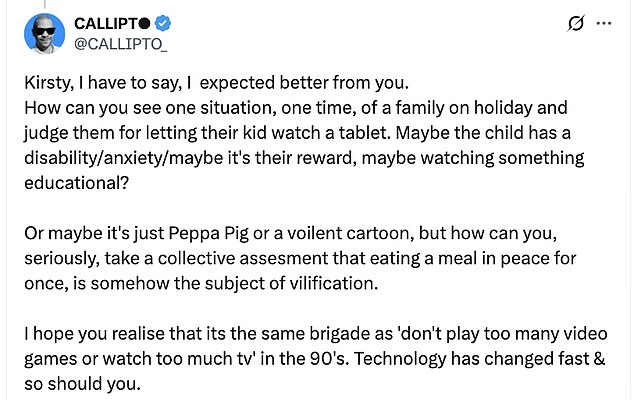Click the black circle emoji in the display name

pyautogui.click(x=145, y=24)
